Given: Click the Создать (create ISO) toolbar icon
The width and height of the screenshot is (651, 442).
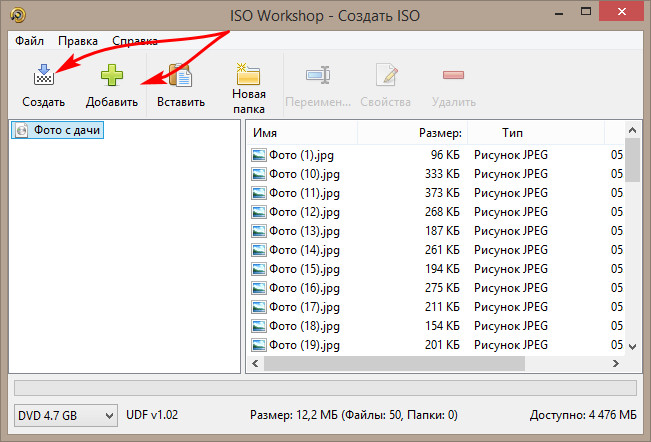Looking at the screenshot, I should pos(44,75).
